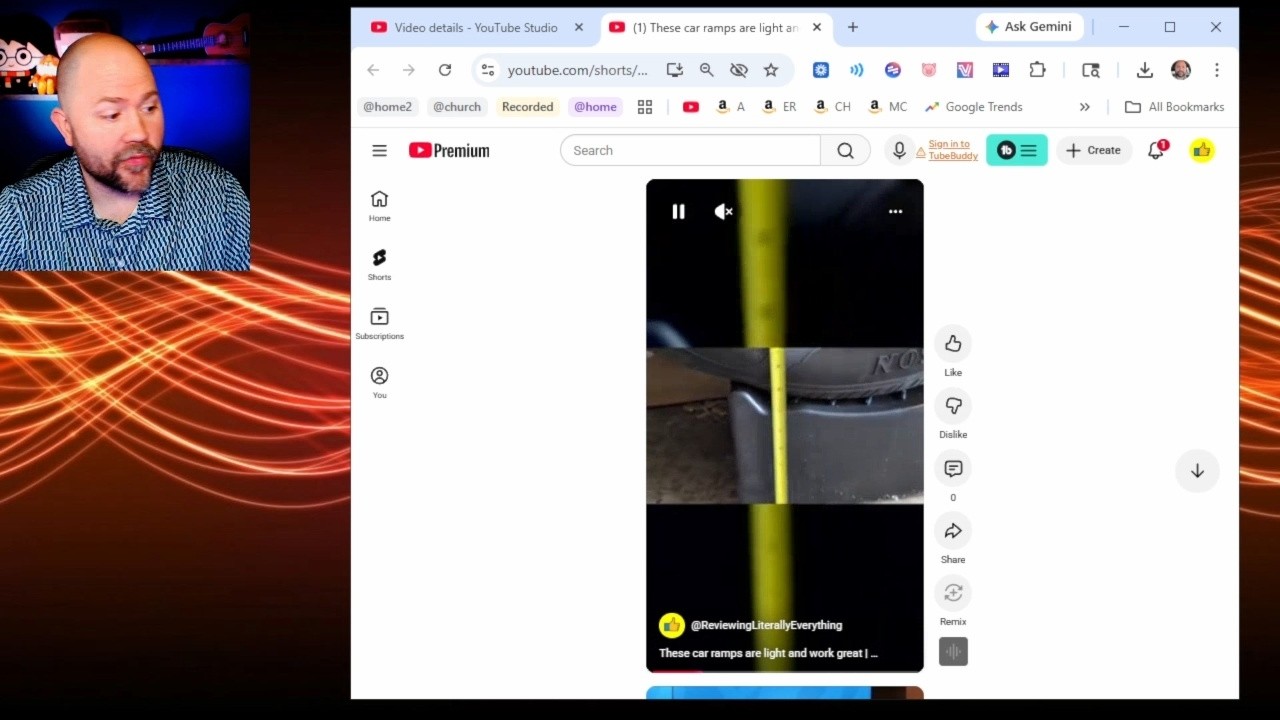Open the Remix option for the short
Viewport: 1280px width, 720px height.
point(952,593)
